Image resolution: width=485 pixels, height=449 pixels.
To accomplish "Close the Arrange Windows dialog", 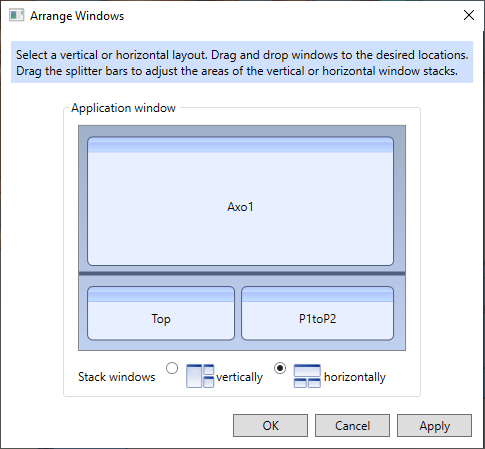I will pos(469,15).
